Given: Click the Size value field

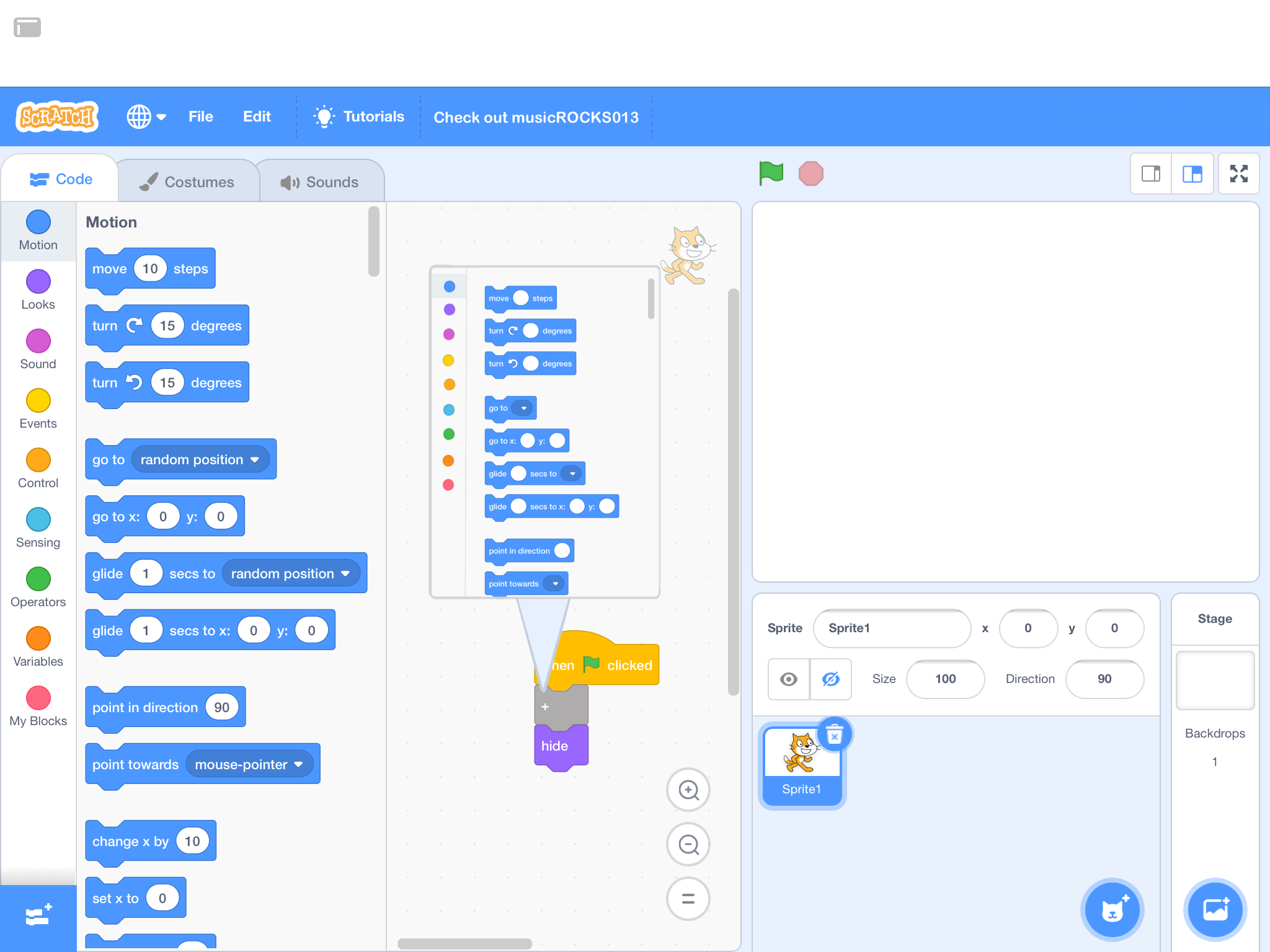Looking at the screenshot, I should [945, 679].
